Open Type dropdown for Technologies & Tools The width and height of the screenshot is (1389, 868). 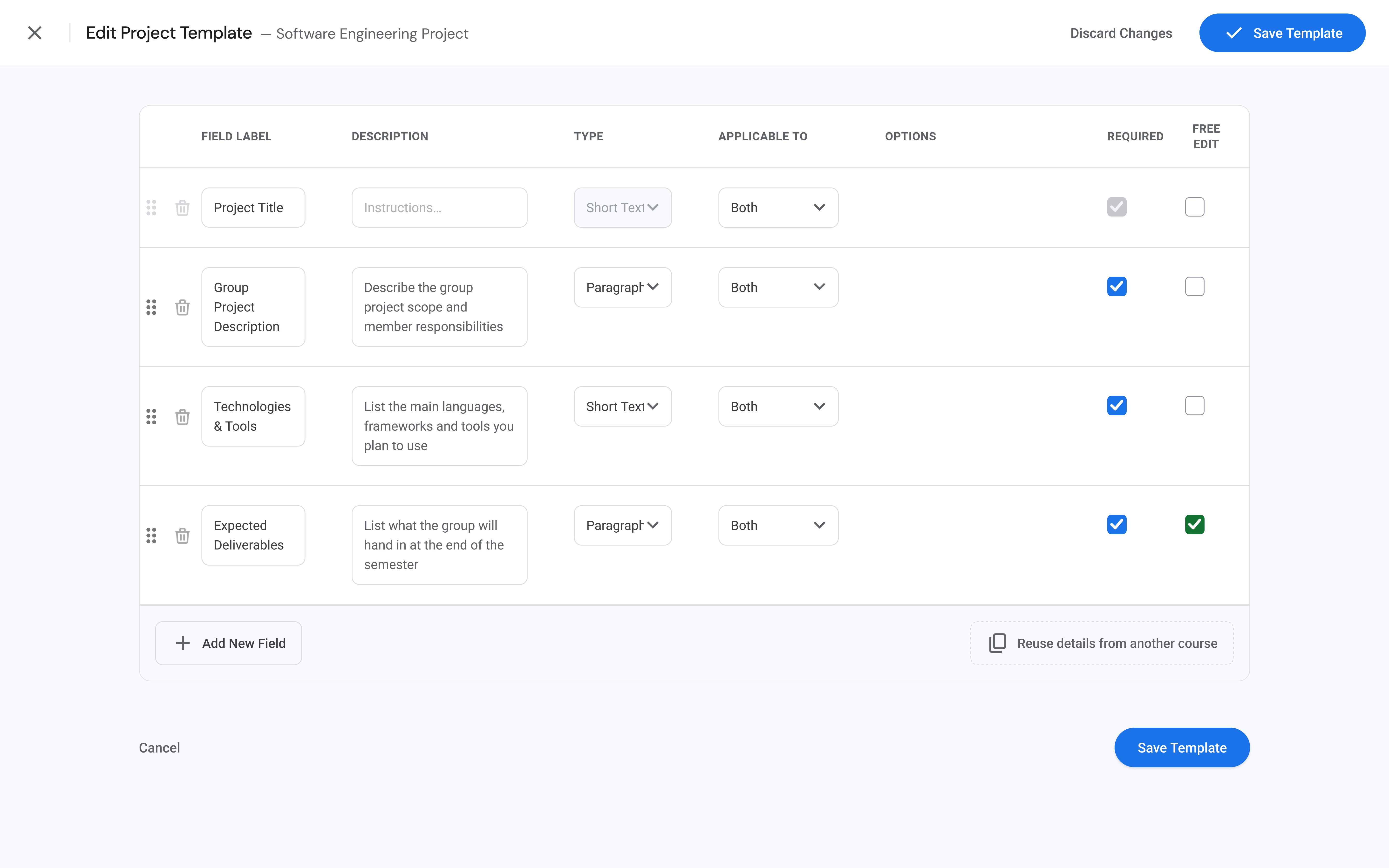623,407
